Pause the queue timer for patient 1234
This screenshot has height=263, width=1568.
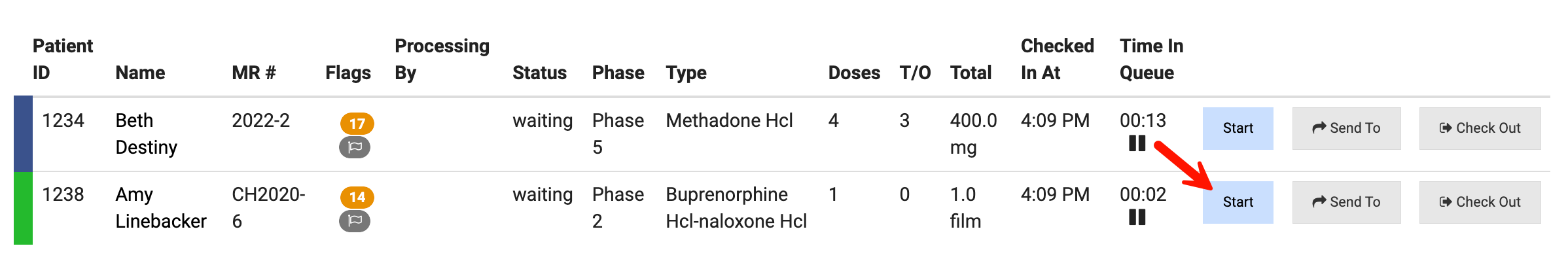[1137, 143]
